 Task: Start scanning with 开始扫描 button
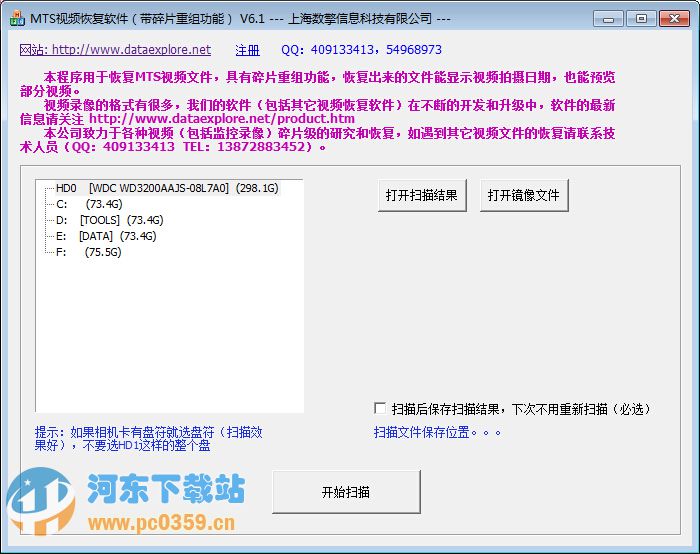coord(346,492)
